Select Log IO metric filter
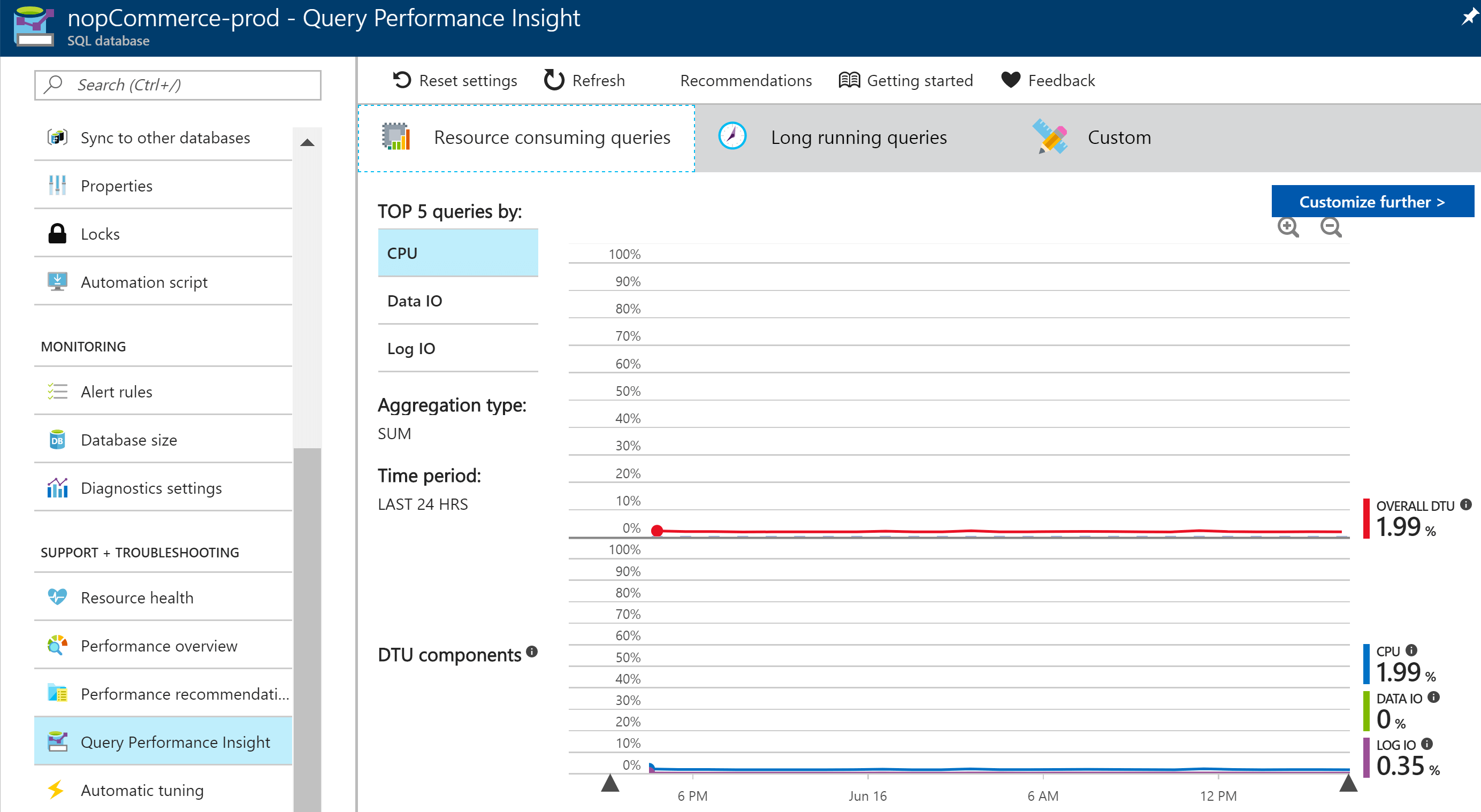This screenshot has width=1481, height=812. pyautogui.click(x=411, y=349)
